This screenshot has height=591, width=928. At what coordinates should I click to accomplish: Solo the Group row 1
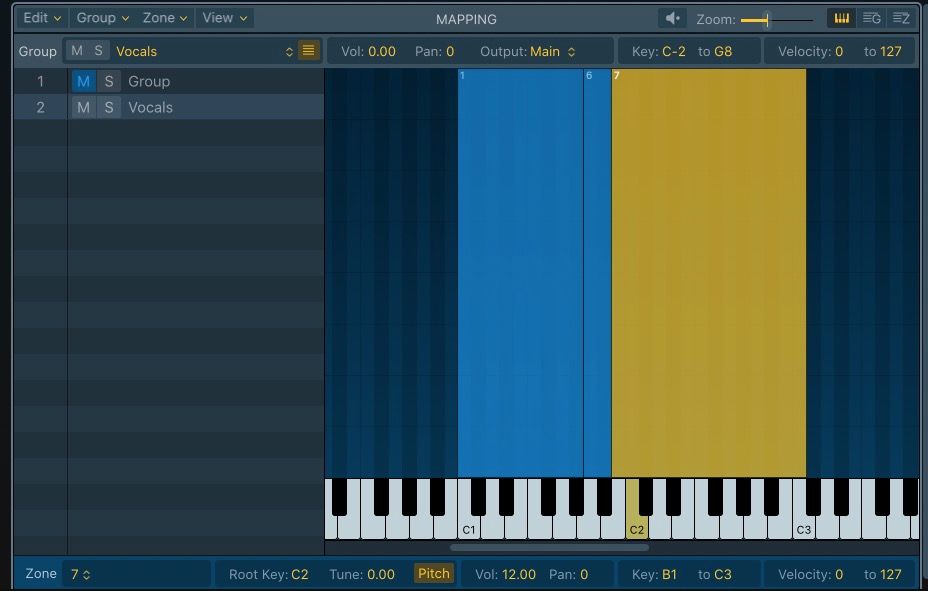[108, 81]
